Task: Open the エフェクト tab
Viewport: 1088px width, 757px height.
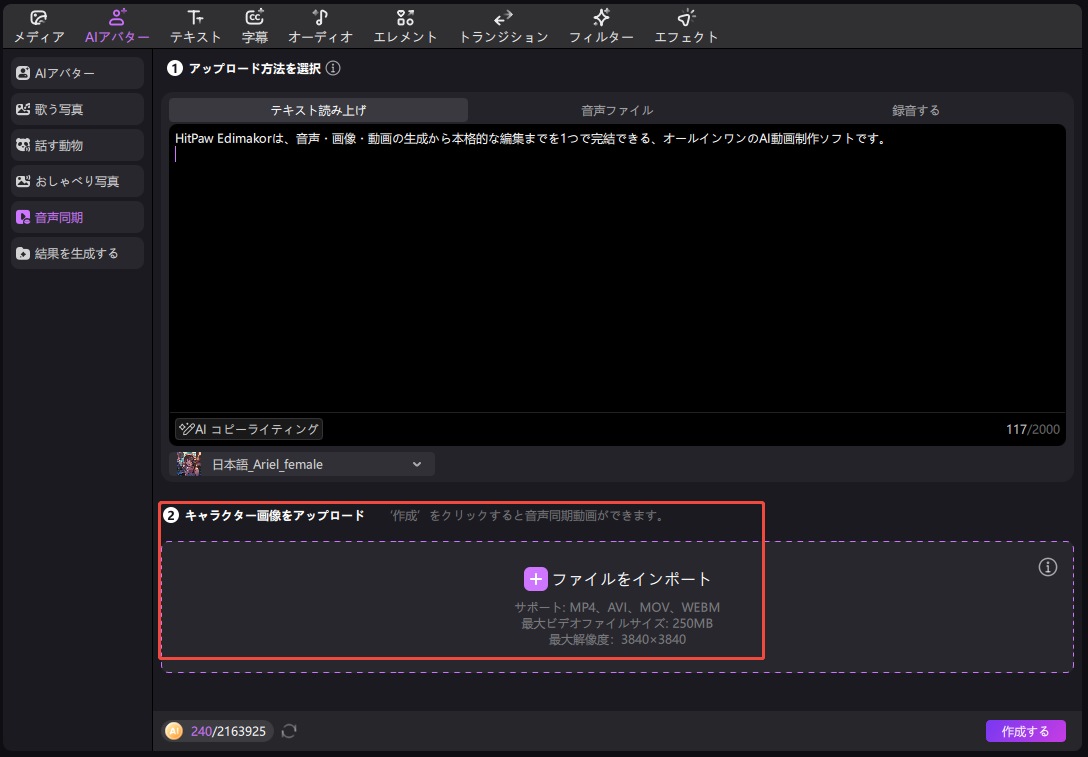Action: pyautogui.click(x=686, y=26)
